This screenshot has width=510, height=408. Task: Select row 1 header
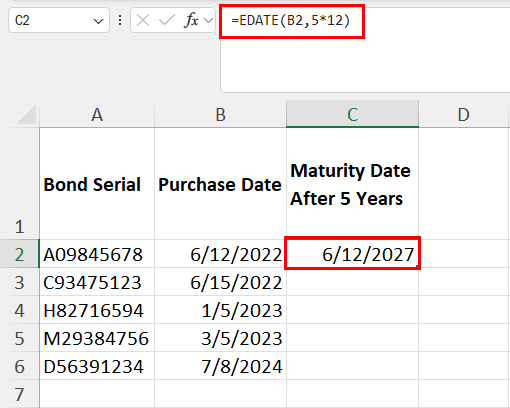[19, 183]
